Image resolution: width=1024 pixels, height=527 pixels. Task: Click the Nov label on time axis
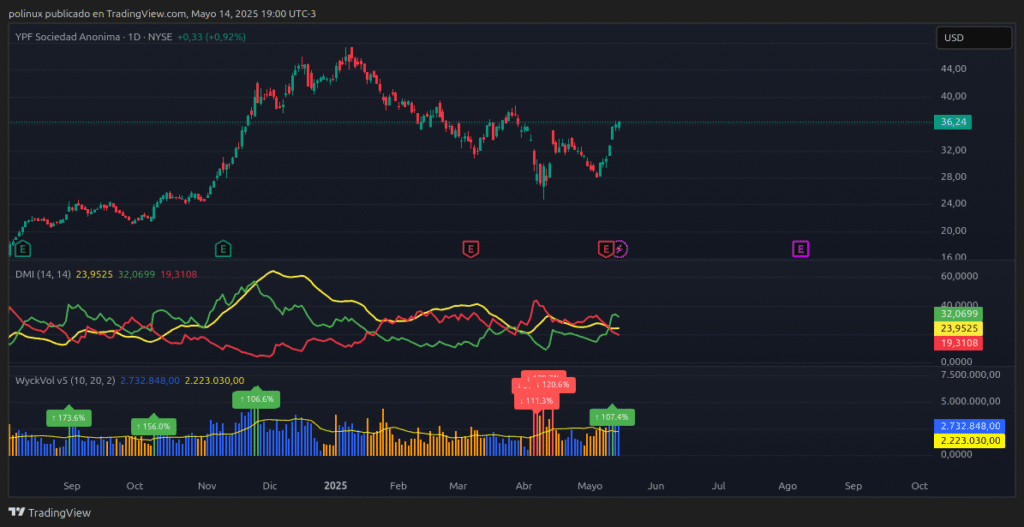[x=206, y=486]
